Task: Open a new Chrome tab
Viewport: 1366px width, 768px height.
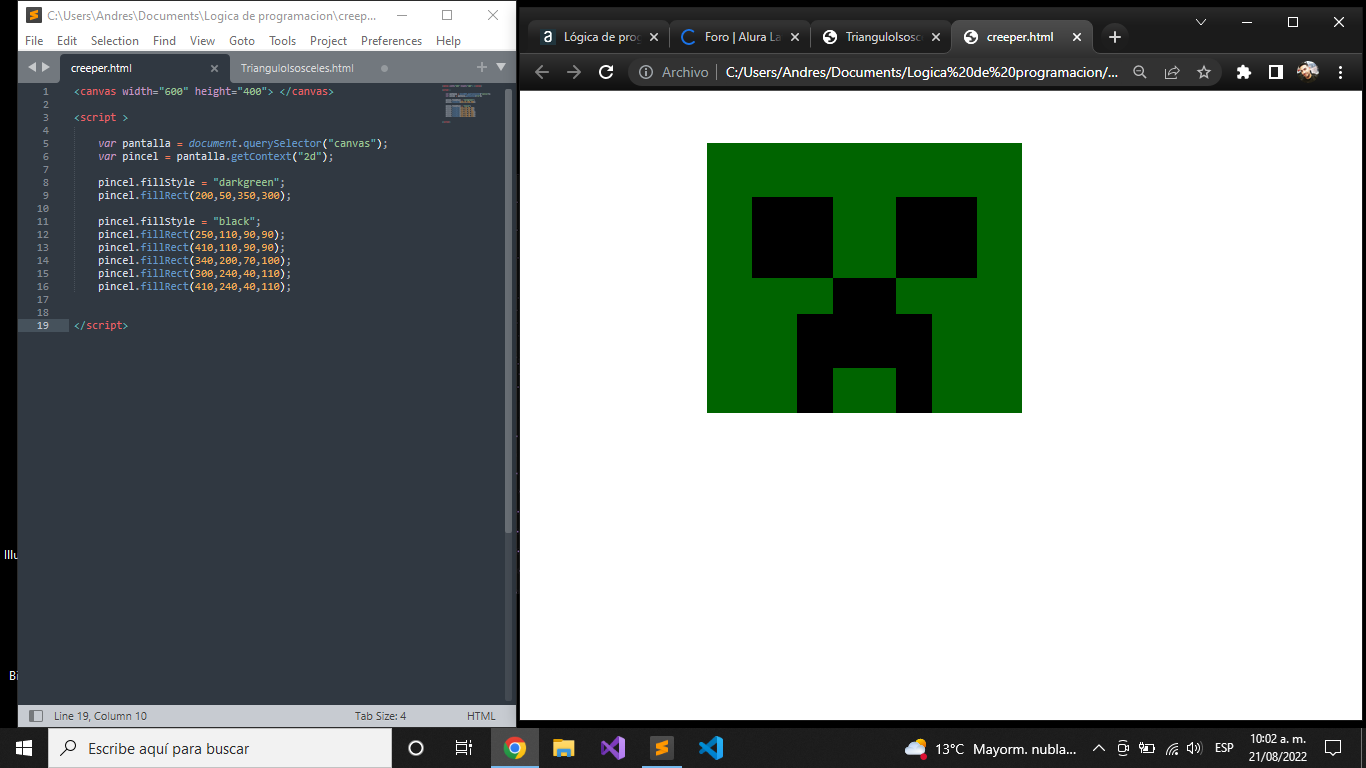Action: [1115, 37]
